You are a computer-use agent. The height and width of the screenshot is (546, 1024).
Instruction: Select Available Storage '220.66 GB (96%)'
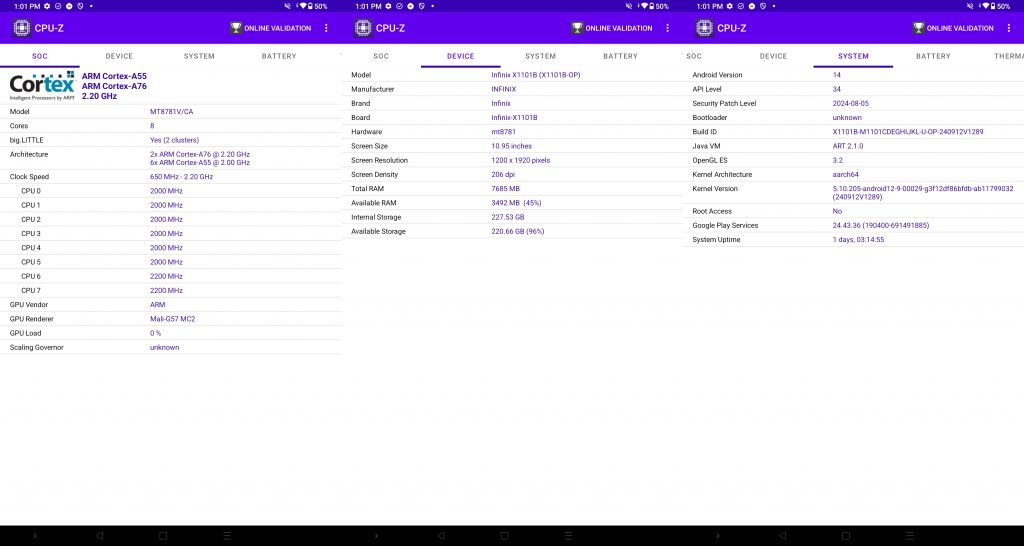pos(518,231)
